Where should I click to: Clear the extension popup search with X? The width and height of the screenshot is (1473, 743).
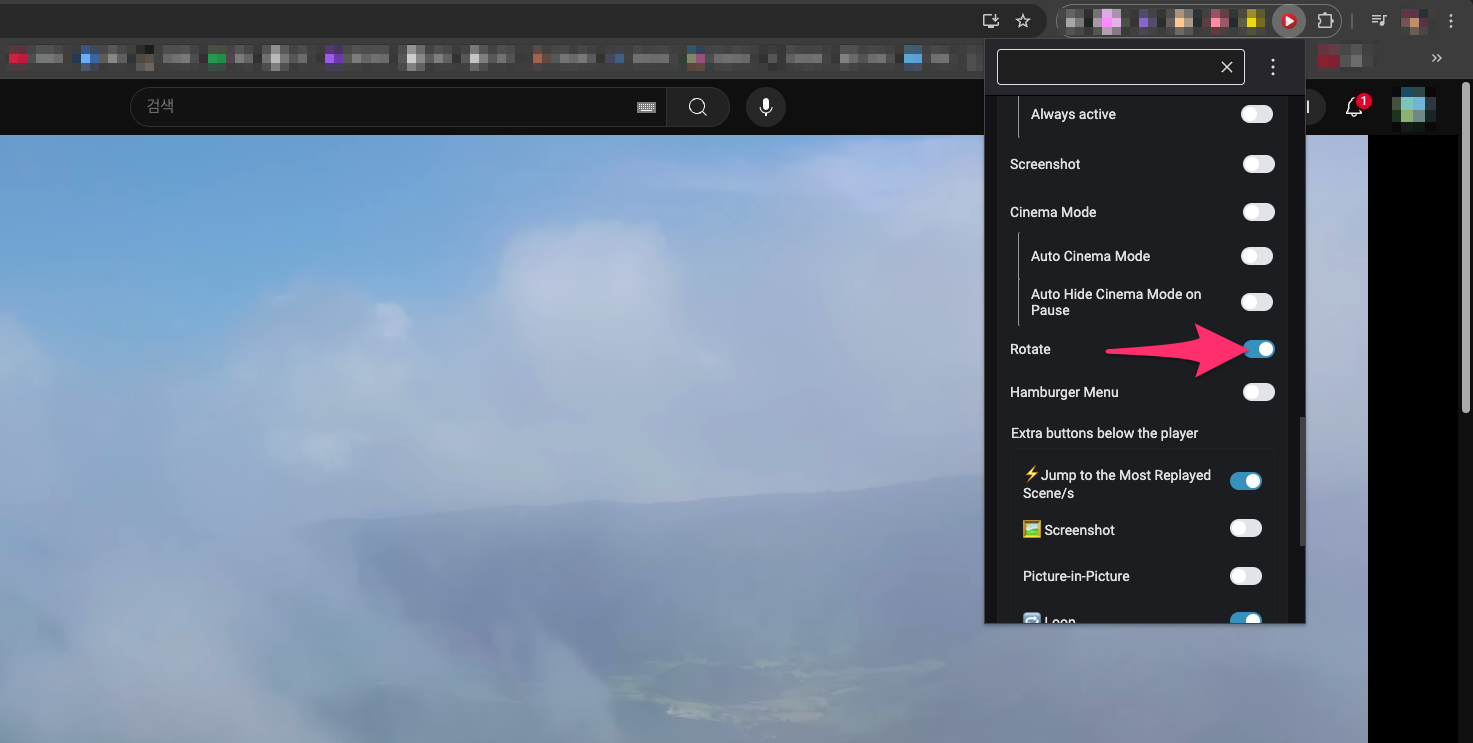coord(1227,67)
